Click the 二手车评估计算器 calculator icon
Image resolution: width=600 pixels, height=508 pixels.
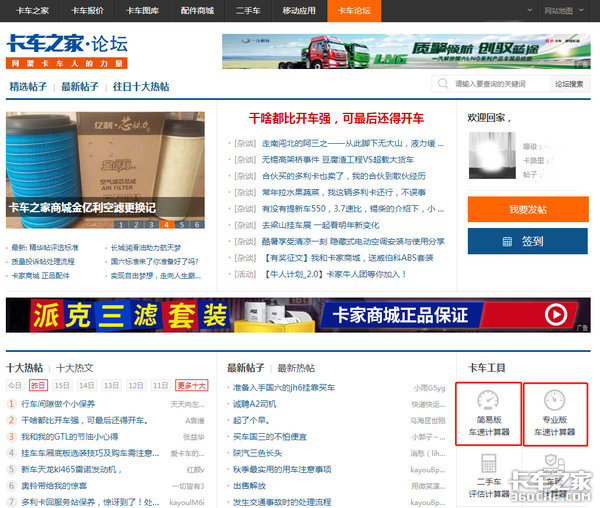tap(488, 474)
